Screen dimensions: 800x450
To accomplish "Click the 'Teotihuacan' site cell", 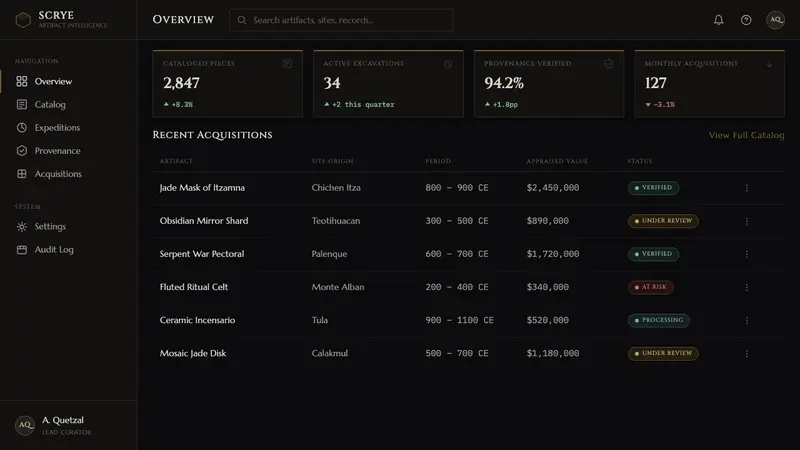I will click(x=336, y=221).
